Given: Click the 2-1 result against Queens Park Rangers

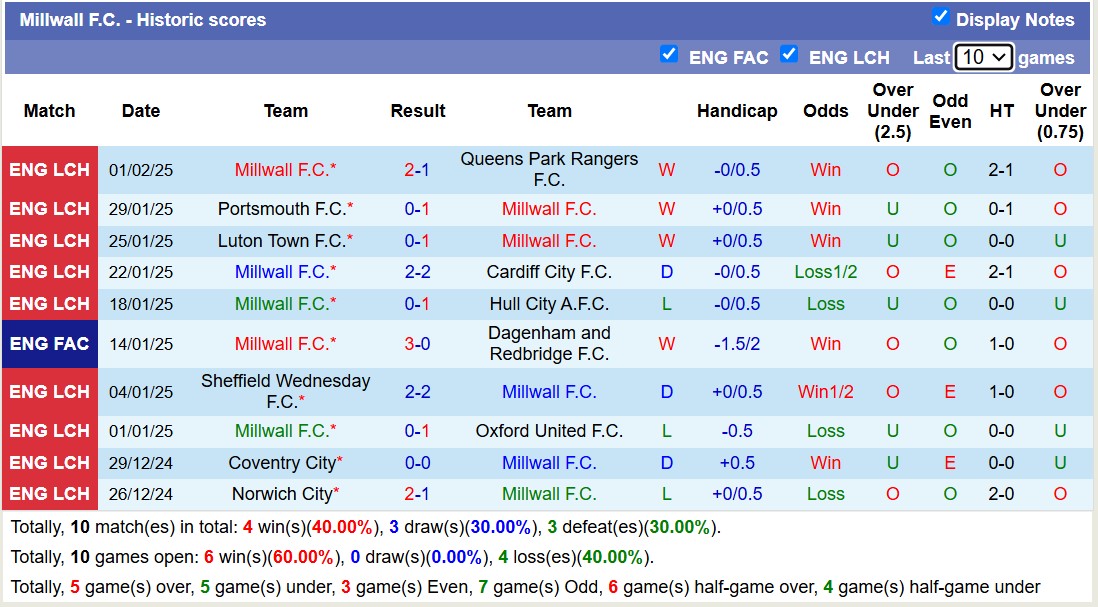Looking at the screenshot, I should click(x=417, y=170).
